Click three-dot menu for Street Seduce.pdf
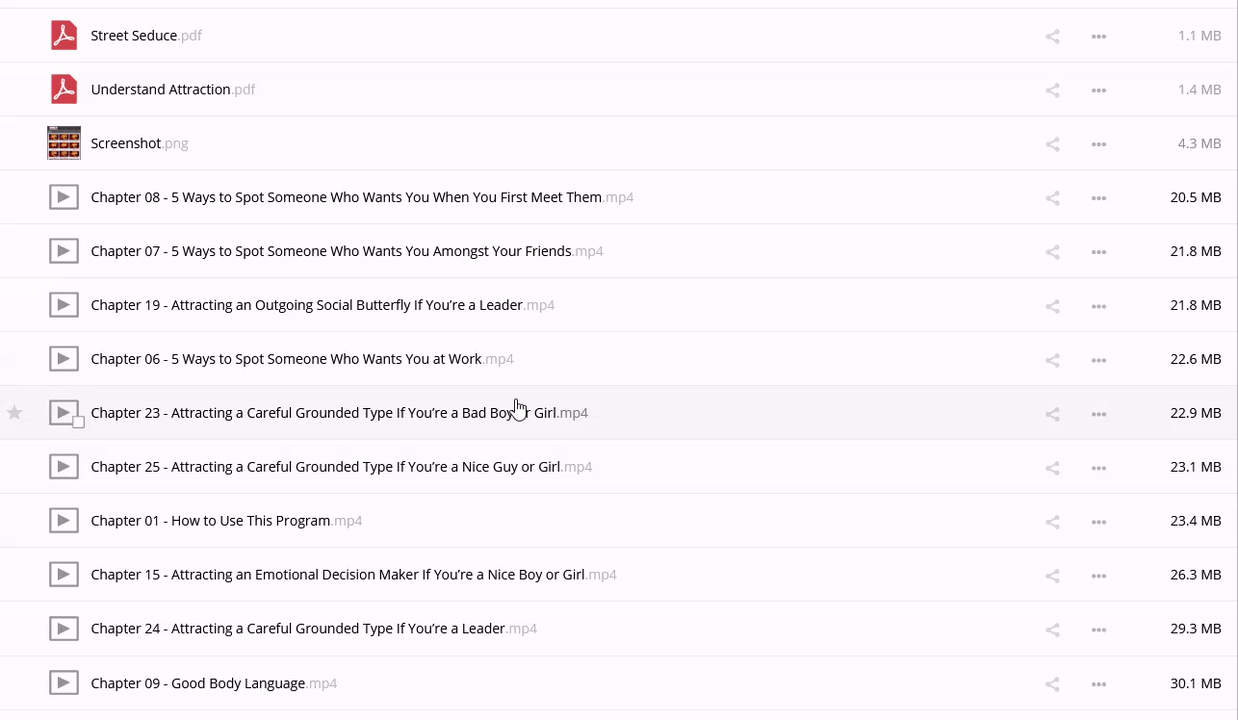 [x=1098, y=36]
